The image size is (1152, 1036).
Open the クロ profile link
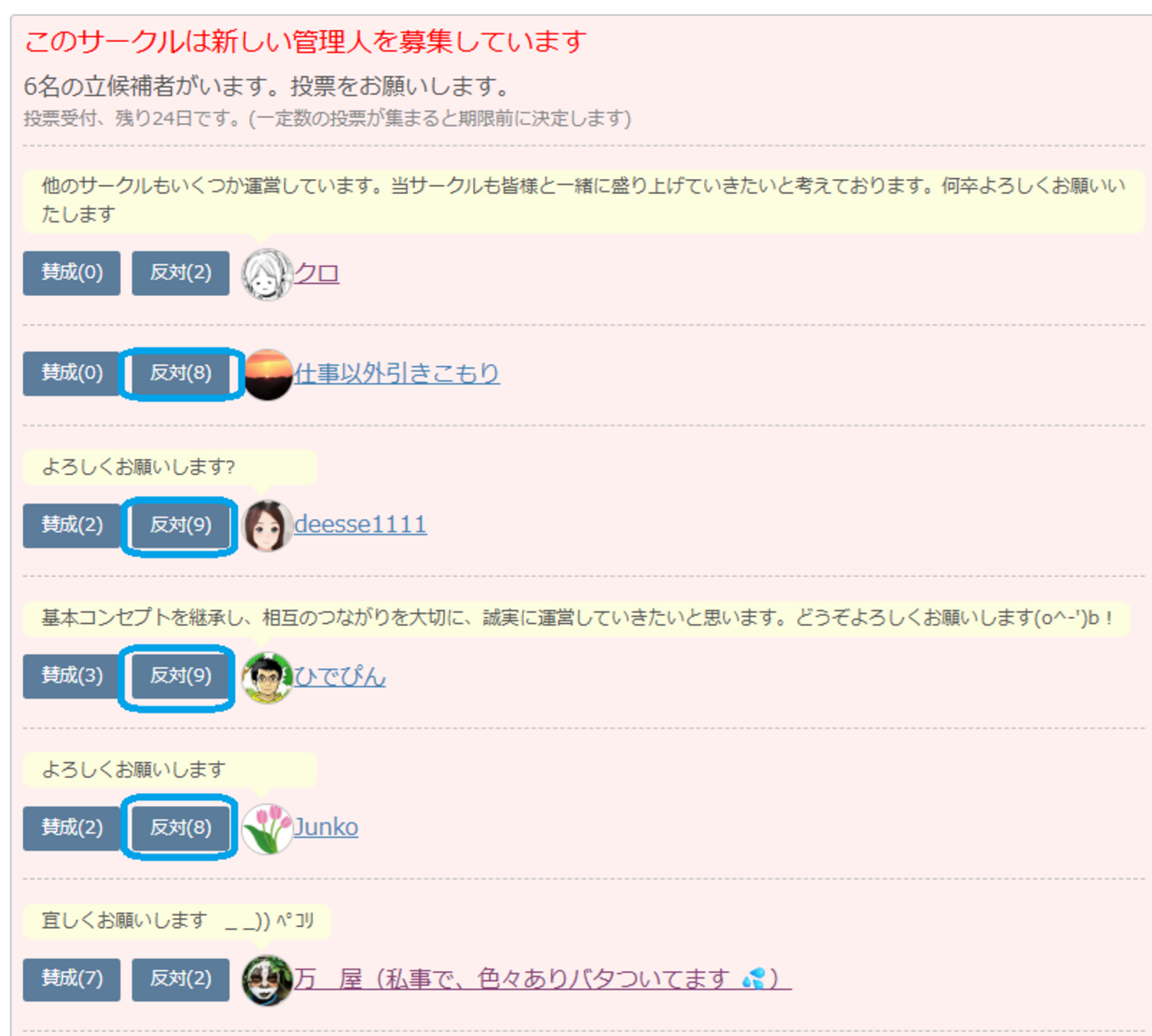coord(316,273)
